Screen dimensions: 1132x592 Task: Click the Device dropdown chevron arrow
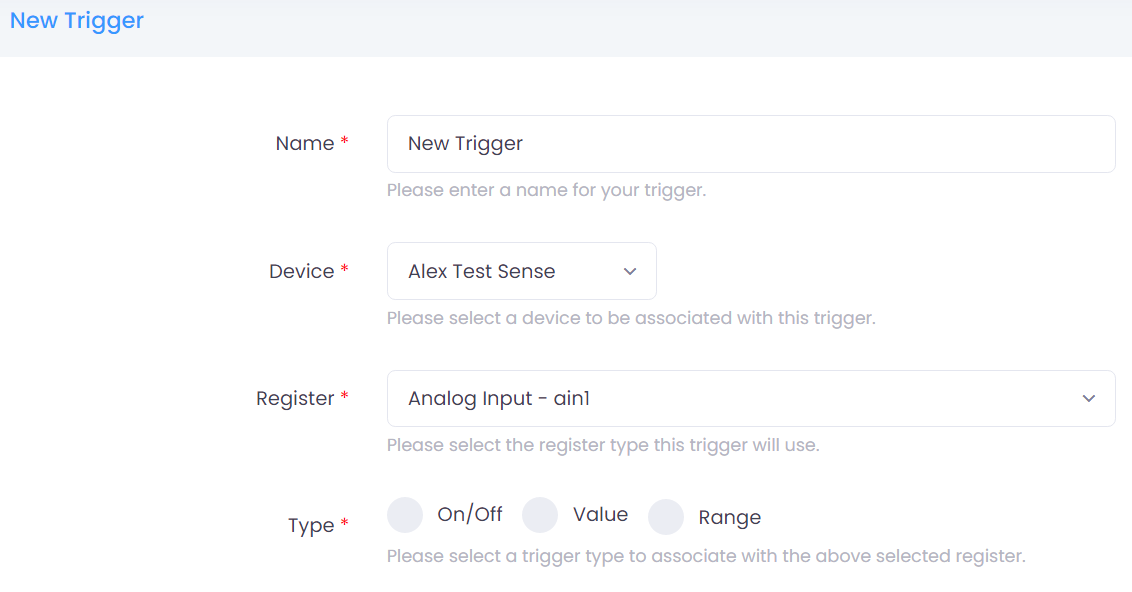(630, 271)
